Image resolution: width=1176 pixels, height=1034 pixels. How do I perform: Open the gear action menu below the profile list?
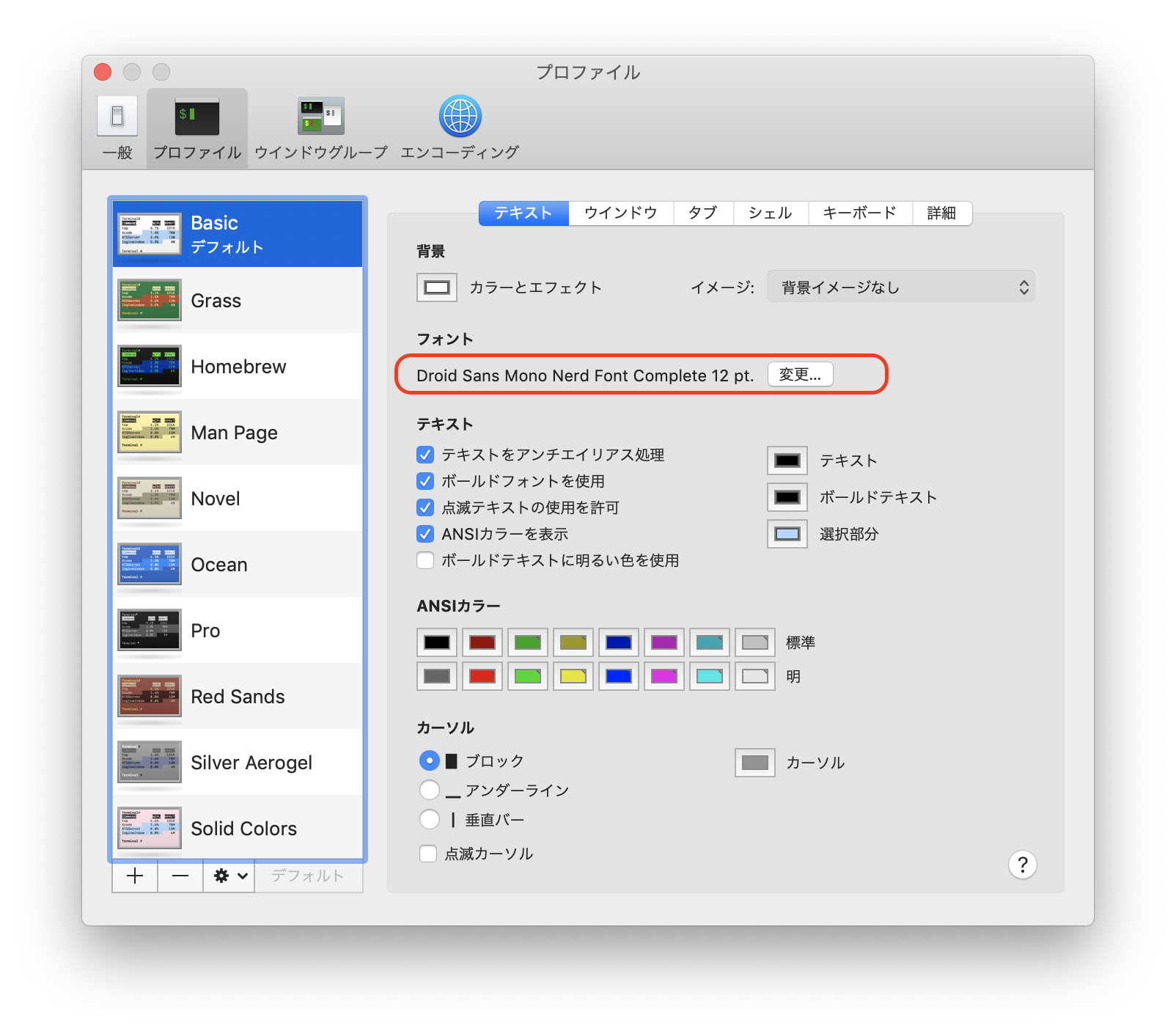coord(227,876)
